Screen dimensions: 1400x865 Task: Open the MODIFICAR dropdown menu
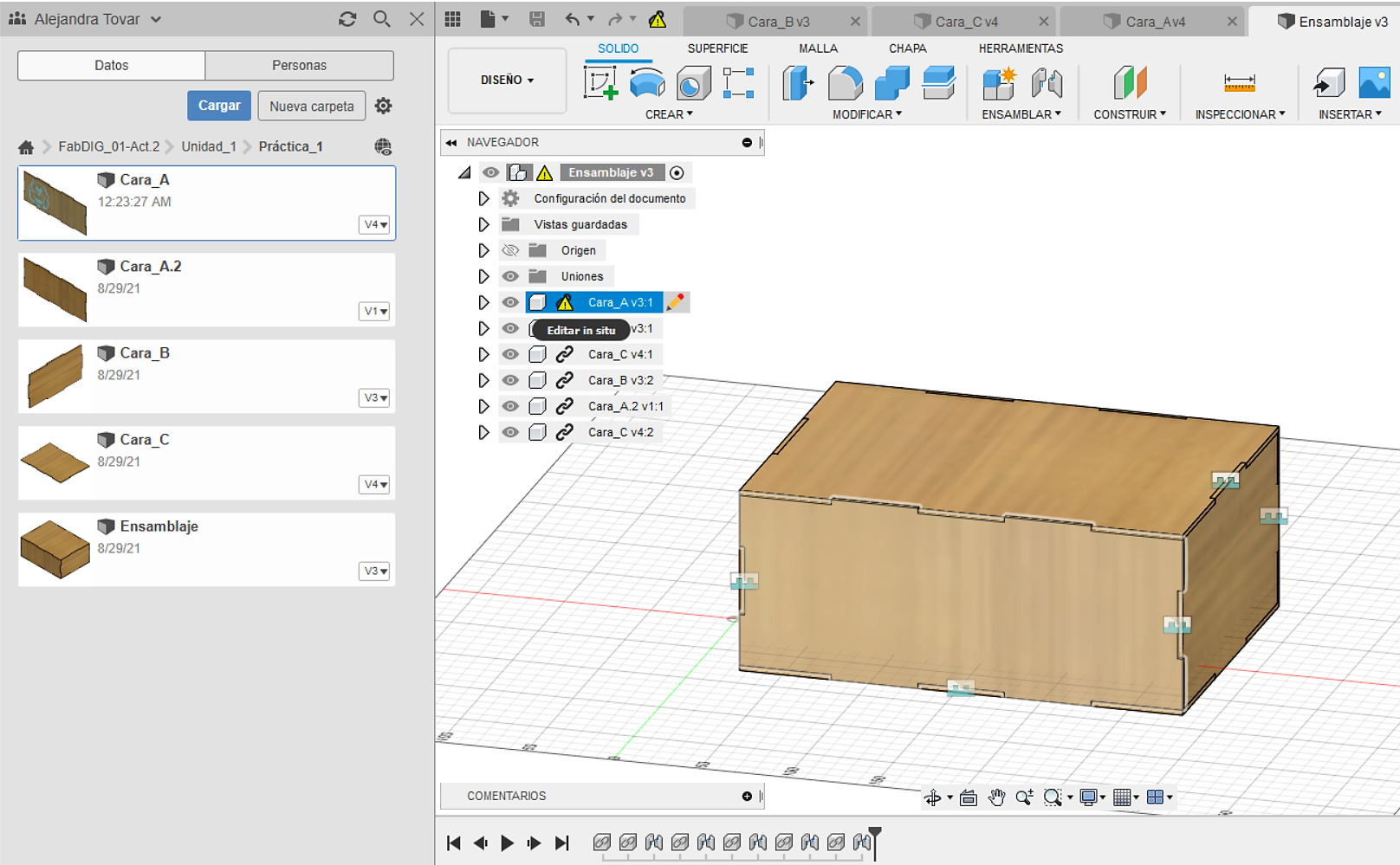coord(867,114)
